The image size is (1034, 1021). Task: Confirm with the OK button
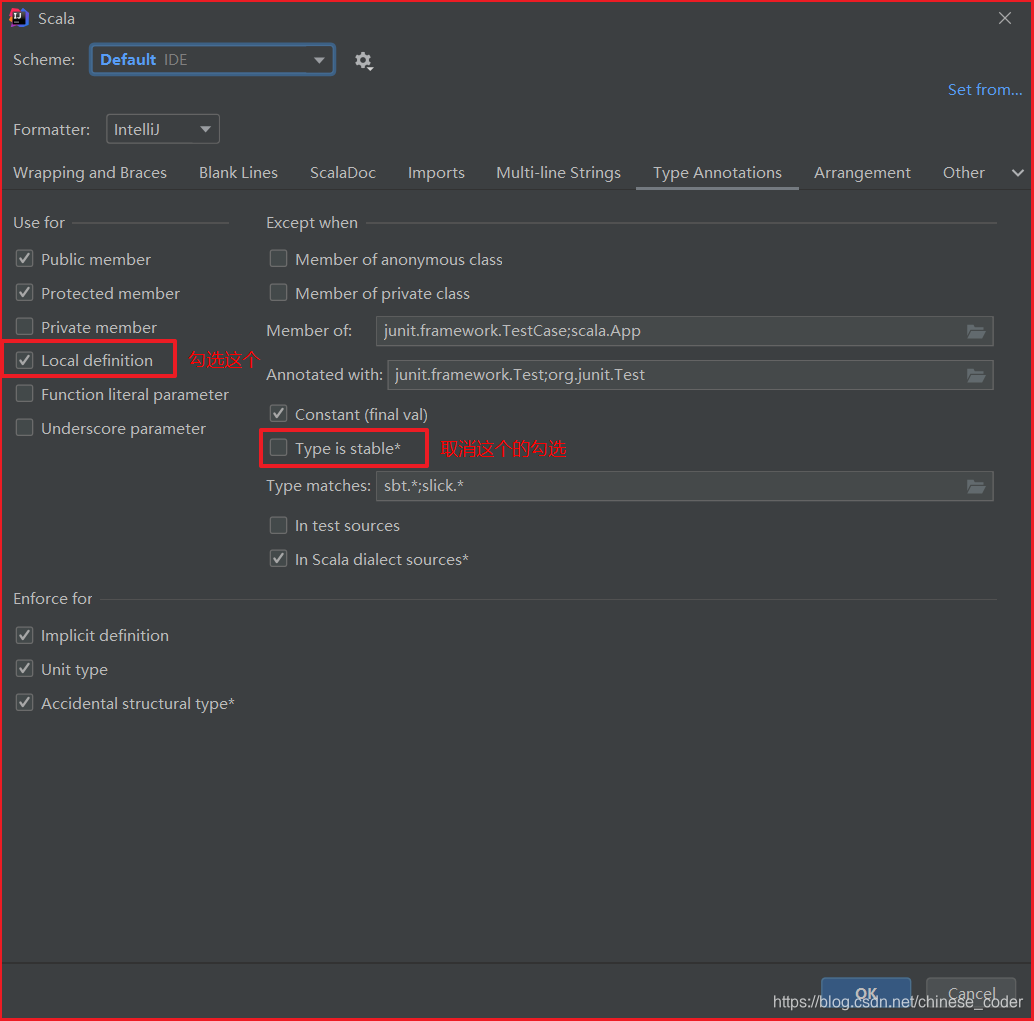coord(866,993)
